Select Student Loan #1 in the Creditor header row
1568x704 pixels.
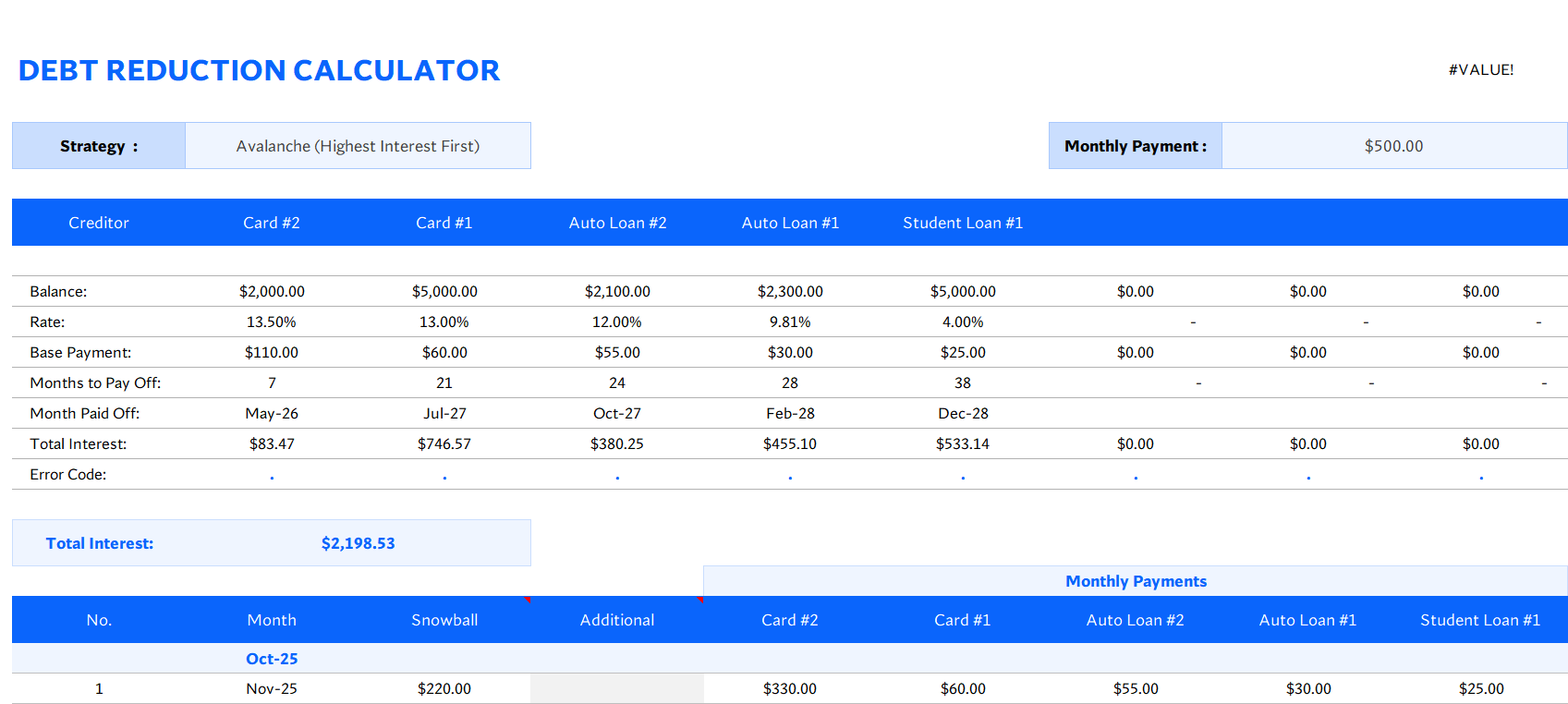click(963, 223)
